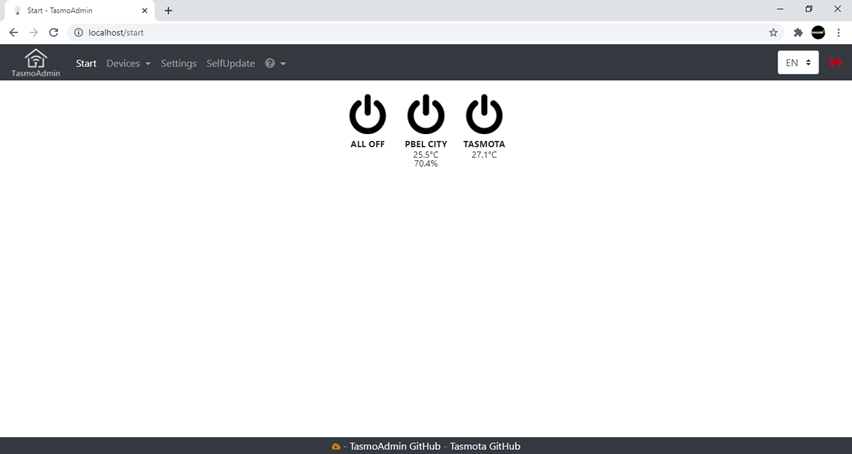Open the help question-mark dropdown
The image size is (852, 454).
(275, 64)
